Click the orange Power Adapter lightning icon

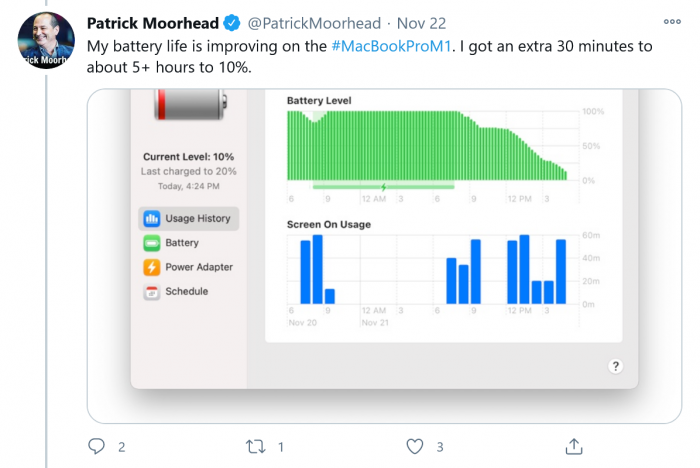click(x=152, y=267)
